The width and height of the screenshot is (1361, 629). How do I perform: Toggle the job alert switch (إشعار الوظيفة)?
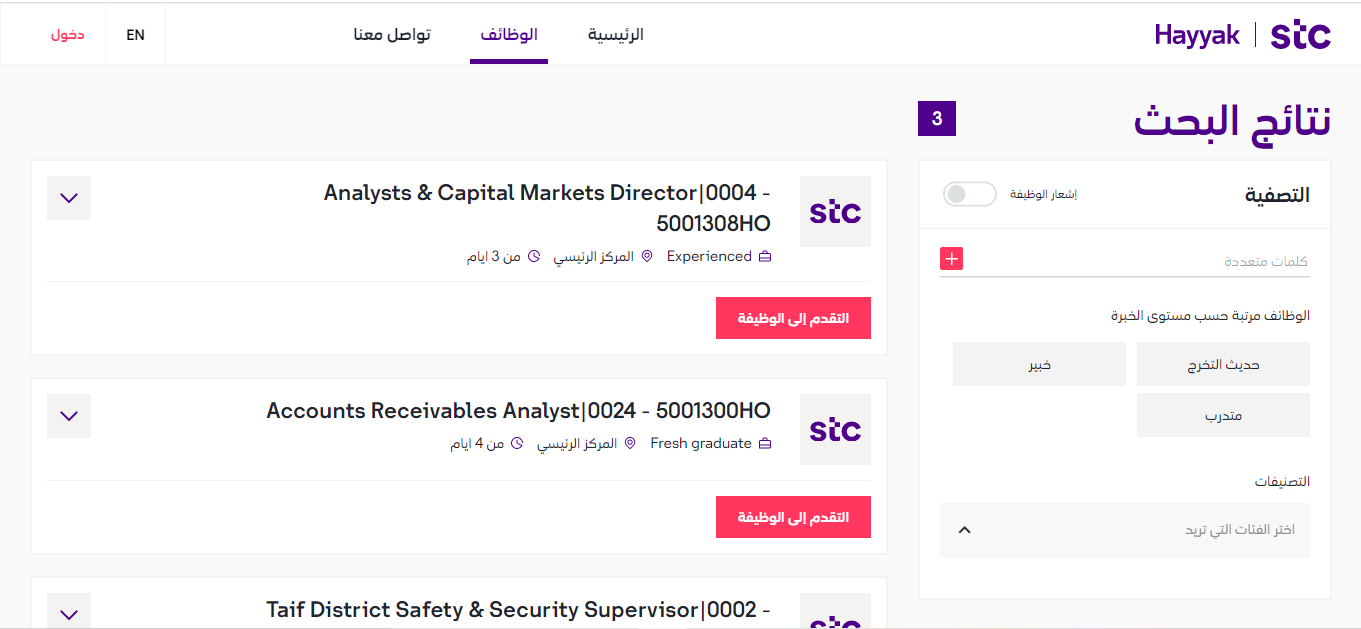coord(970,194)
